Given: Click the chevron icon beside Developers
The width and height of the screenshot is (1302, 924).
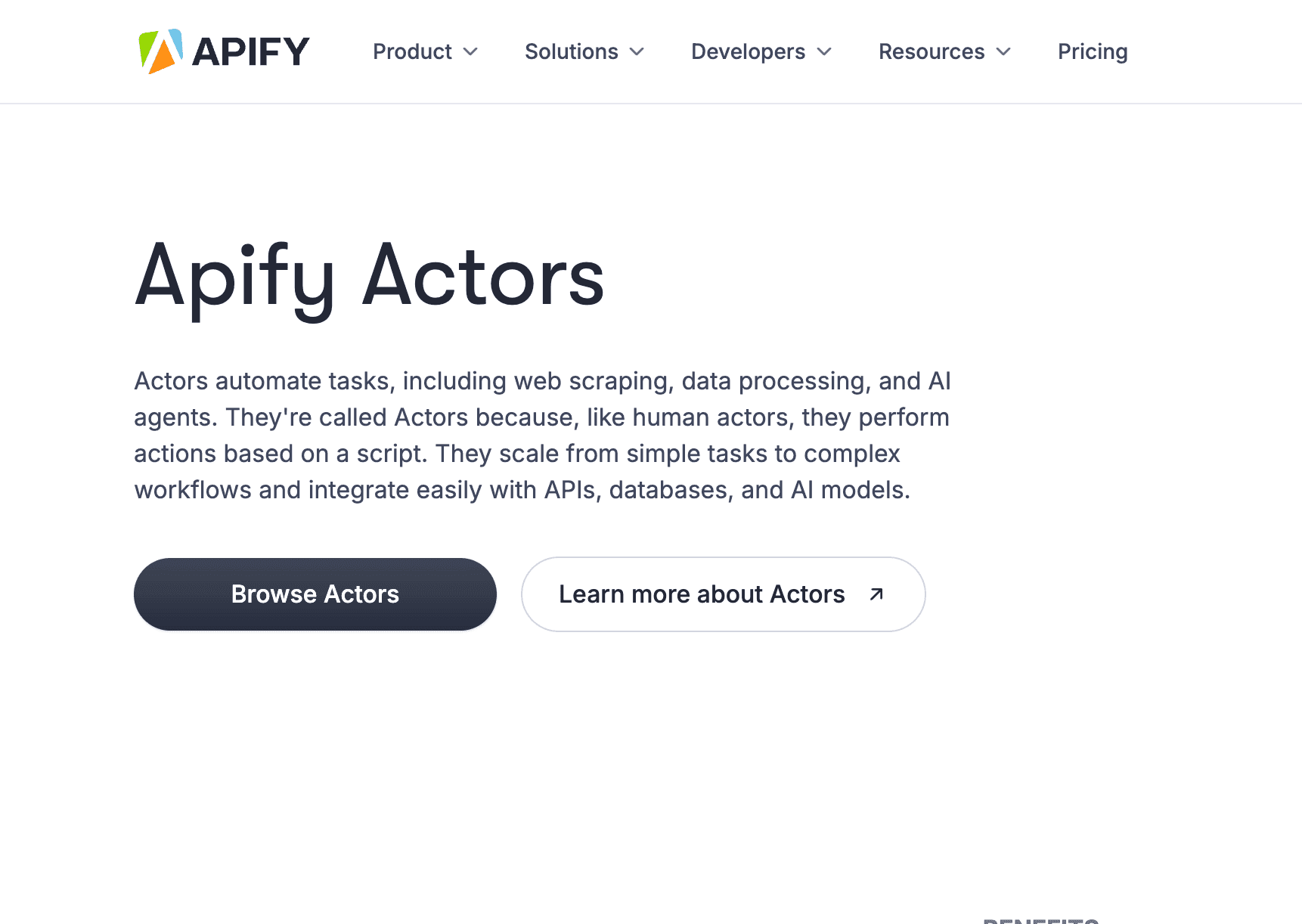Looking at the screenshot, I should coord(823,52).
